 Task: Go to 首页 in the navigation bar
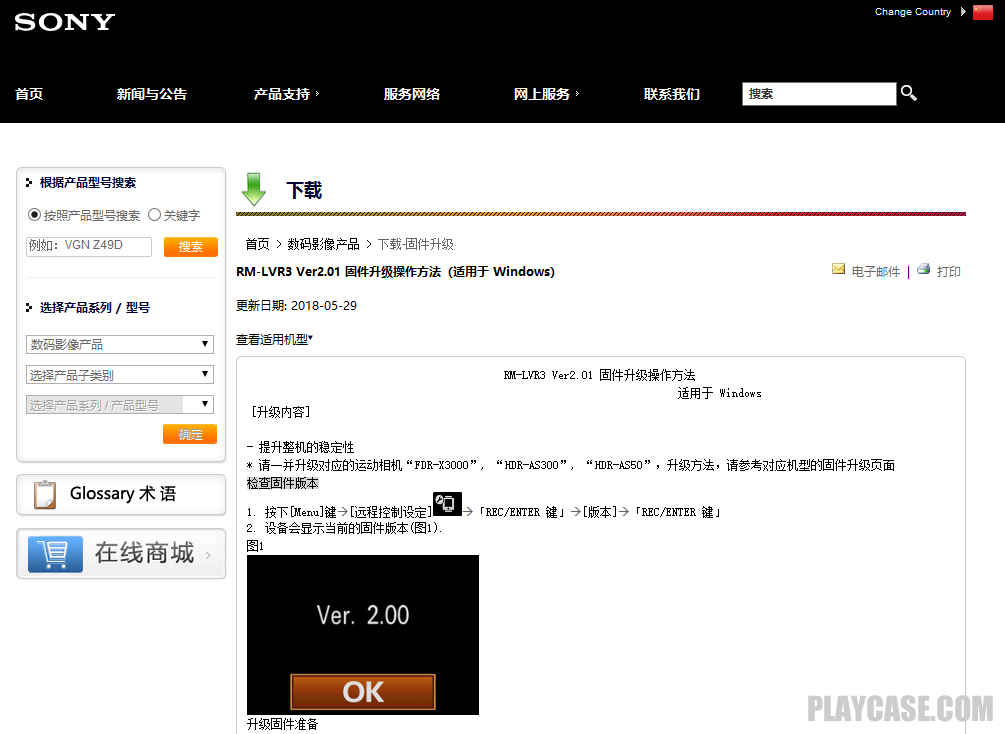[x=29, y=94]
